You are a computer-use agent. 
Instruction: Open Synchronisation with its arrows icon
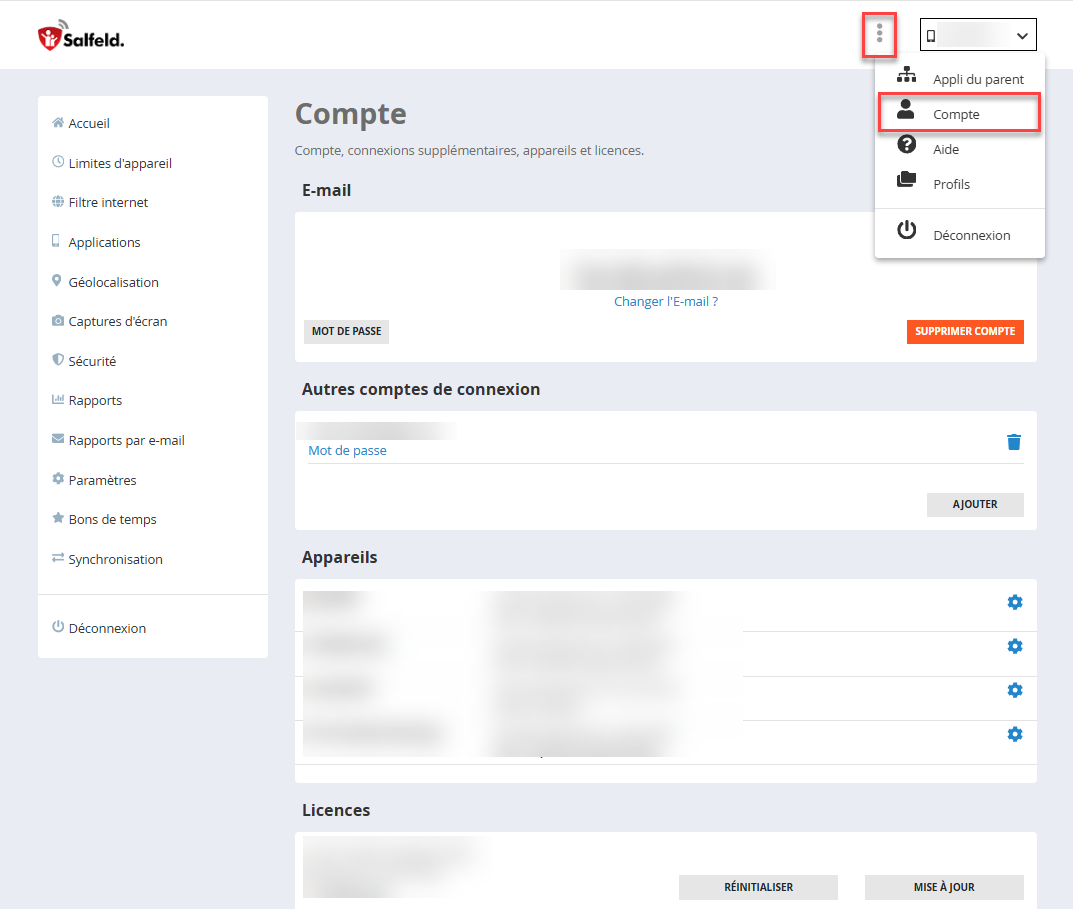(x=59, y=559)
